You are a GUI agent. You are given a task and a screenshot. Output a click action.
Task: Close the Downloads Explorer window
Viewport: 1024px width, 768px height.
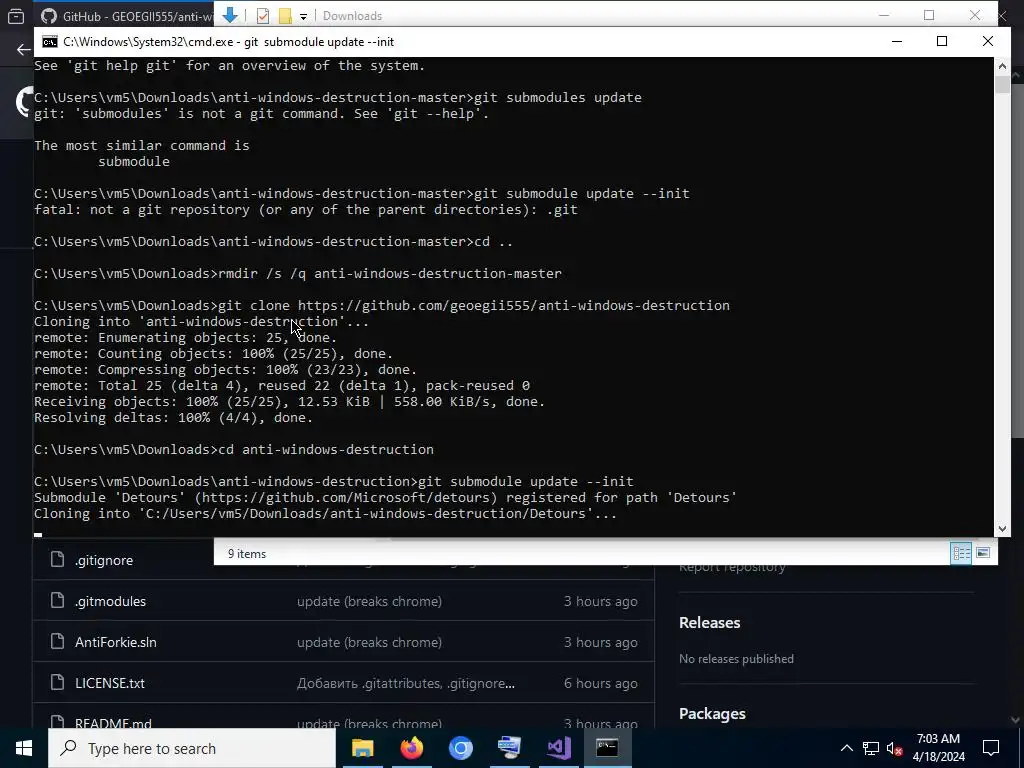pyautogui.click(x=975, y=15)
